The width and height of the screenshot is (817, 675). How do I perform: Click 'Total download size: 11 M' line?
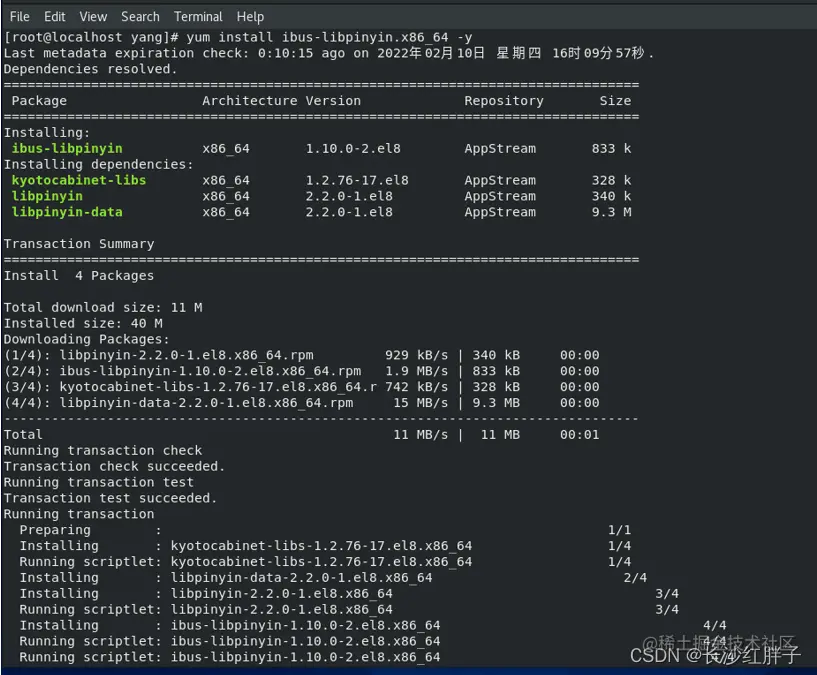coord(103,308)
